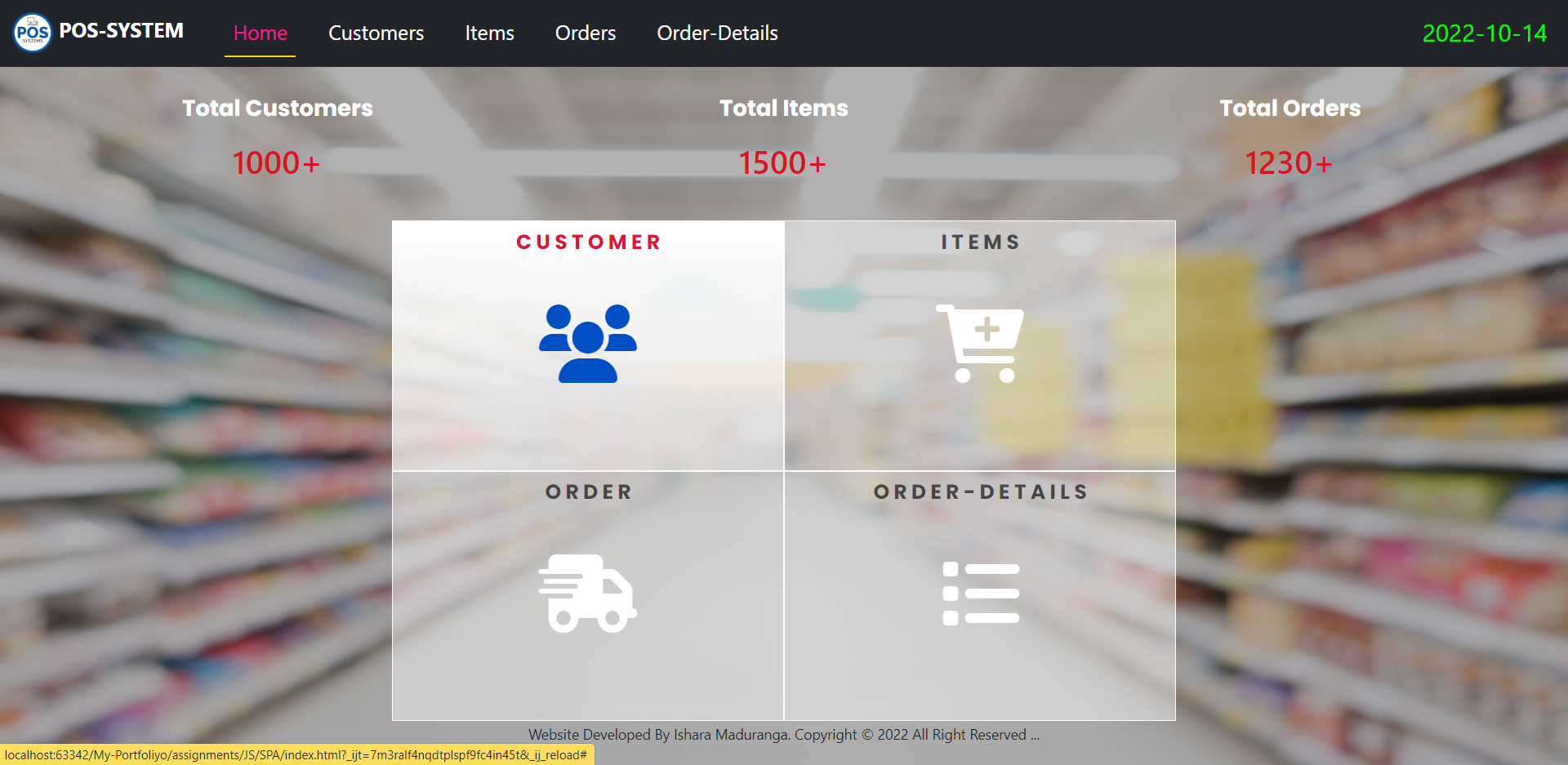
Task: Switch to the Orders nav item
Action: (586, 33)
